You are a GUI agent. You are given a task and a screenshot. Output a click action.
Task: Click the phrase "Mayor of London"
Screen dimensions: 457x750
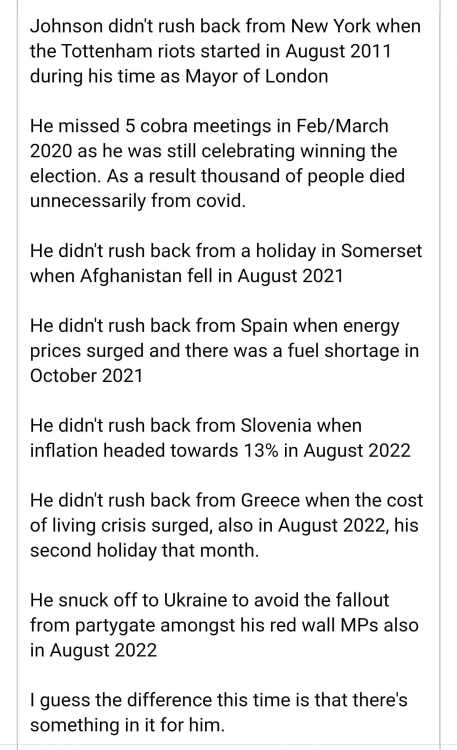(x=256, y=77)
